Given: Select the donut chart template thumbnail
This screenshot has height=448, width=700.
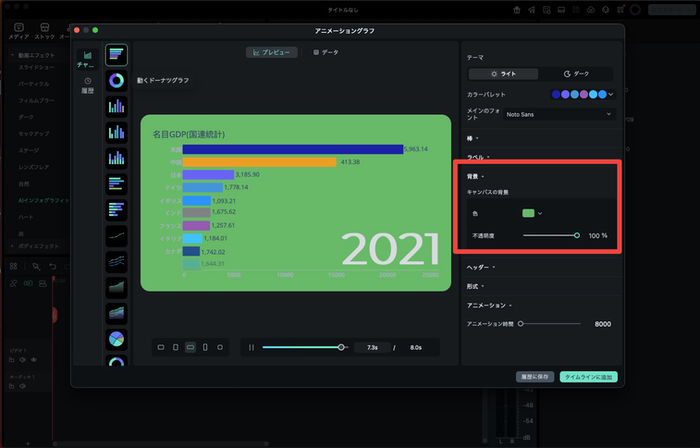Looking at the screenshot, I should tap(117, 79).
